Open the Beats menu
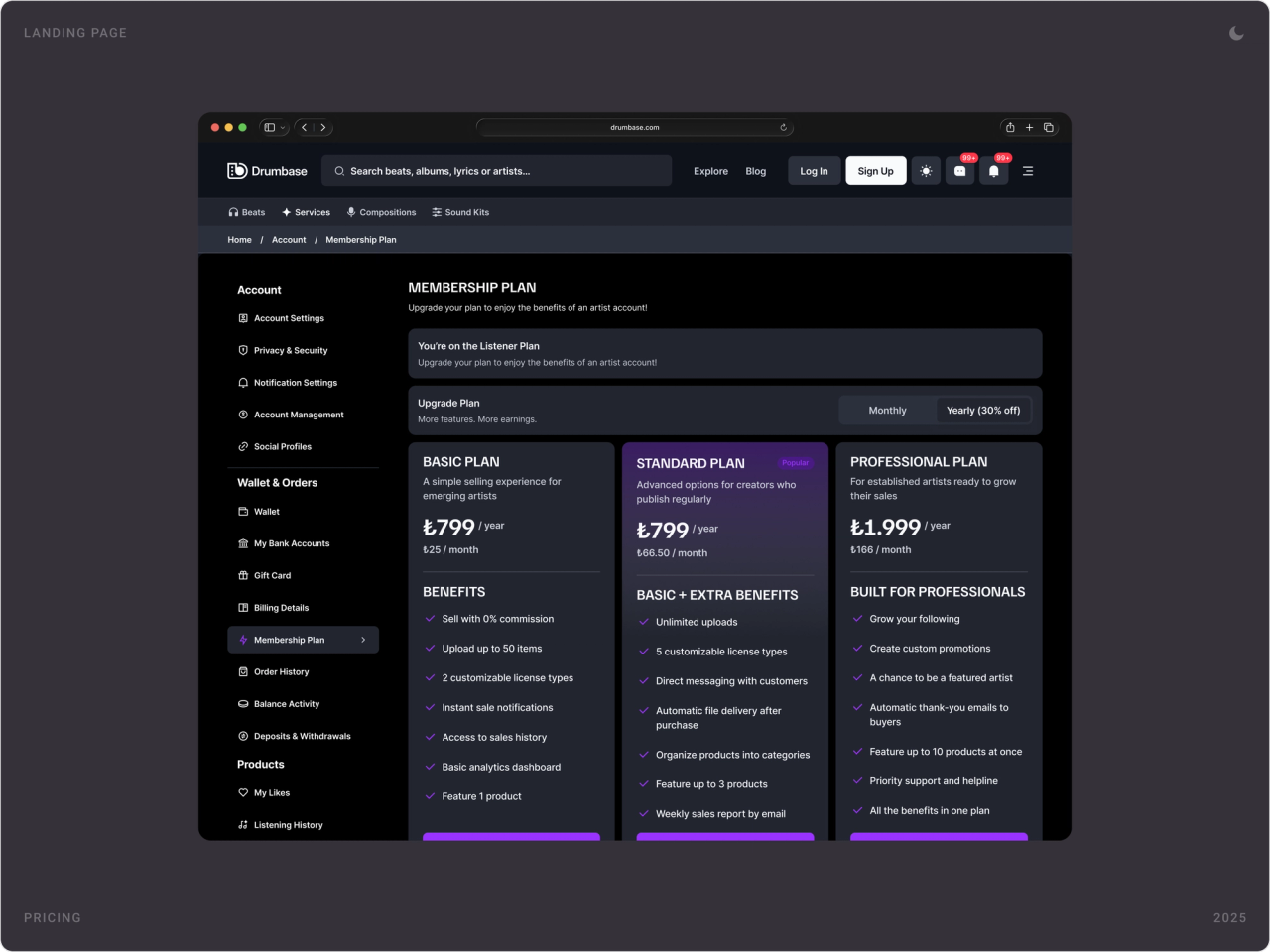1270x952 pixels. click(247, 212)
